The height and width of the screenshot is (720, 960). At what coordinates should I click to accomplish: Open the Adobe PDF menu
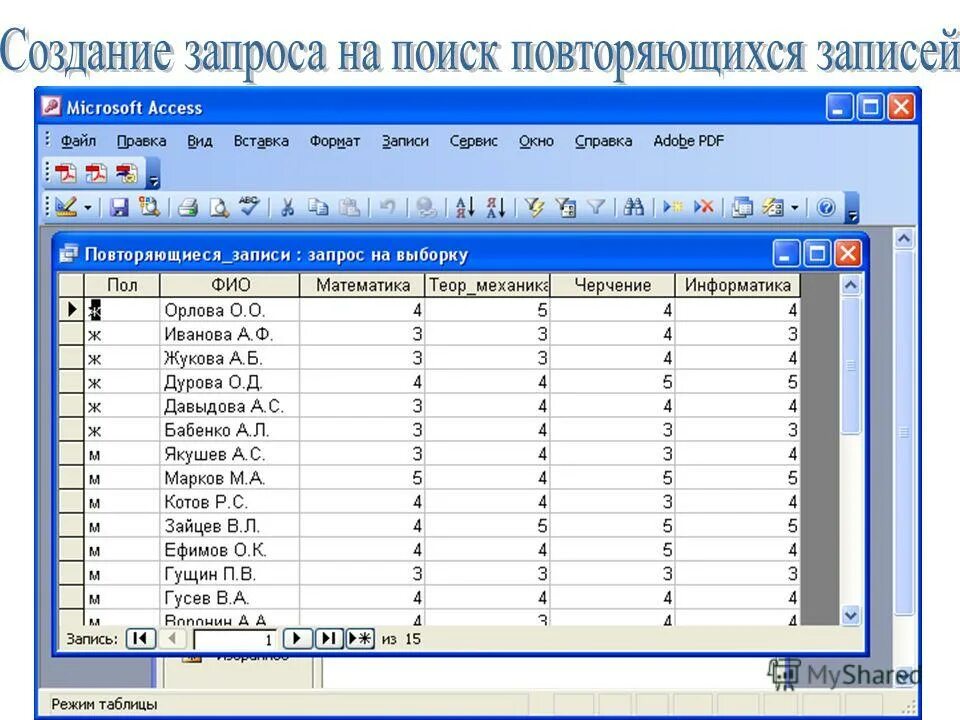pyautogui.click(x=689, y=141)
